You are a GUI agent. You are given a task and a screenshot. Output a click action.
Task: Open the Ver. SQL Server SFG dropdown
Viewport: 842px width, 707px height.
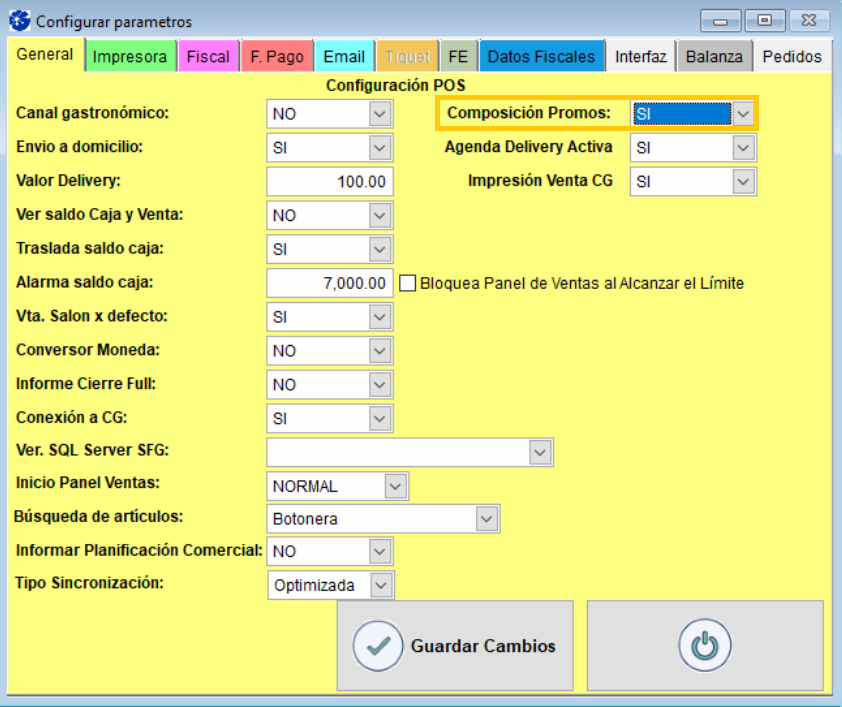[540, 452]
